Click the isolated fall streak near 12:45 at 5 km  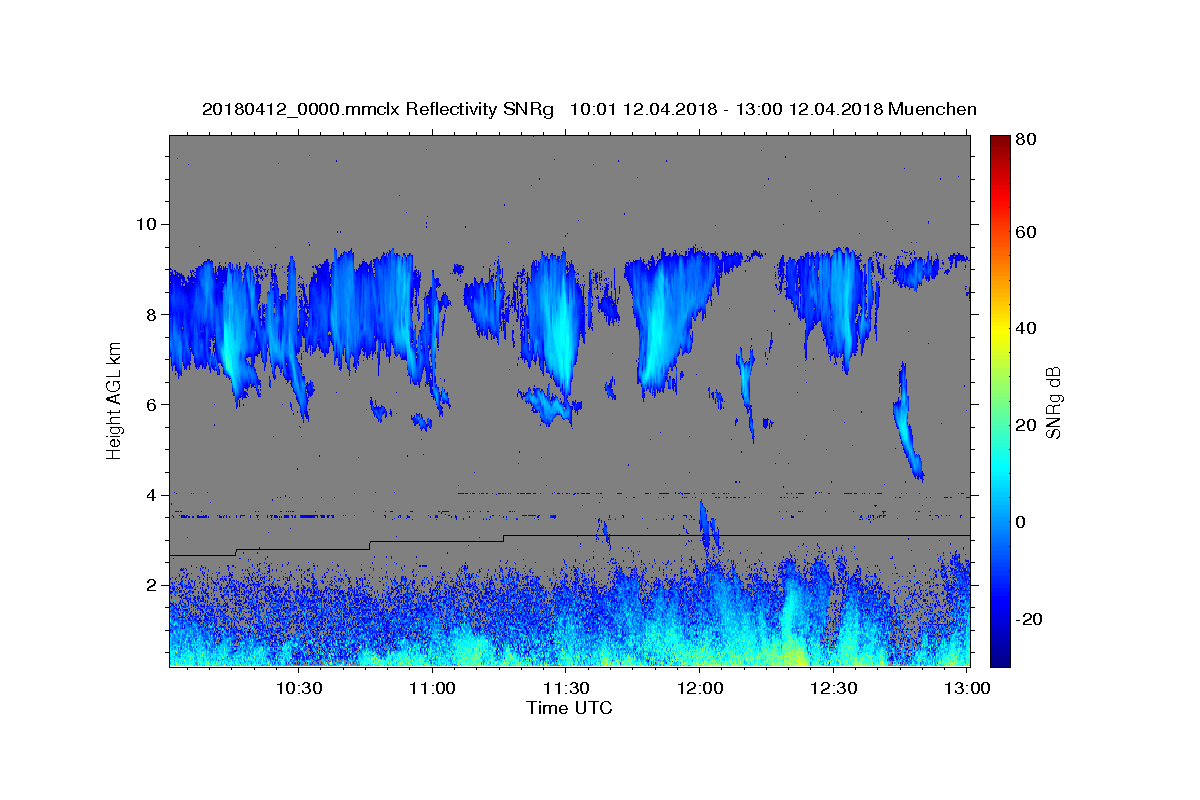coord(907,423)
